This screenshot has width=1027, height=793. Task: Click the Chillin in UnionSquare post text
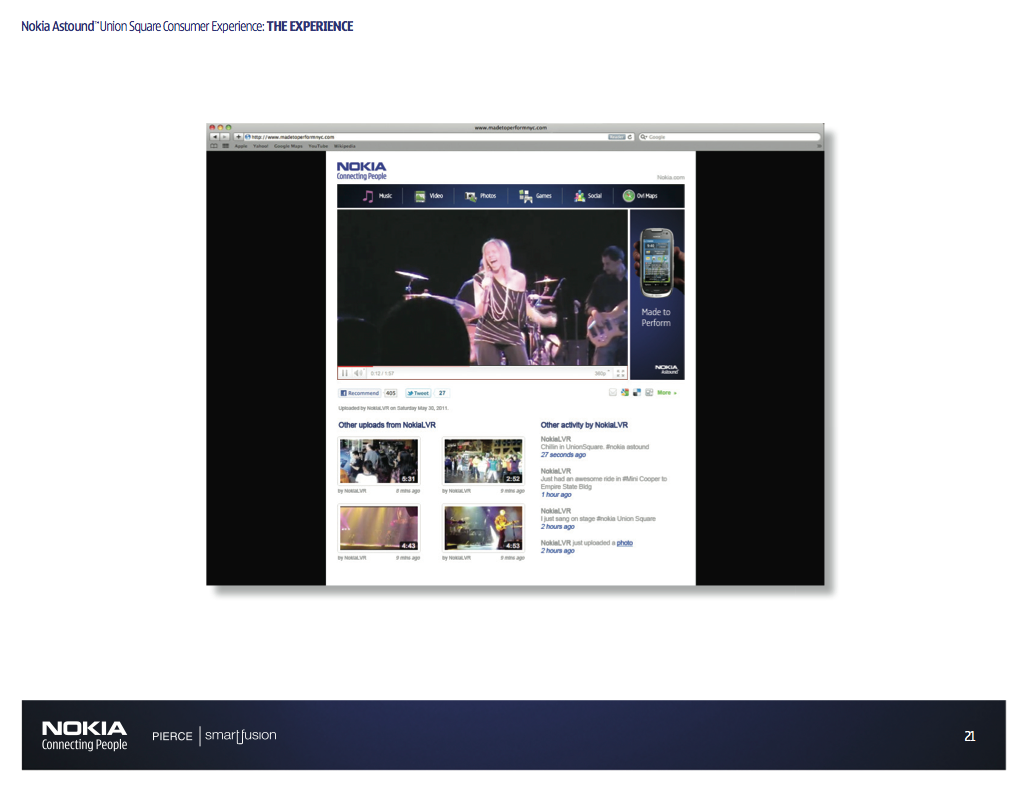(595, 447)
